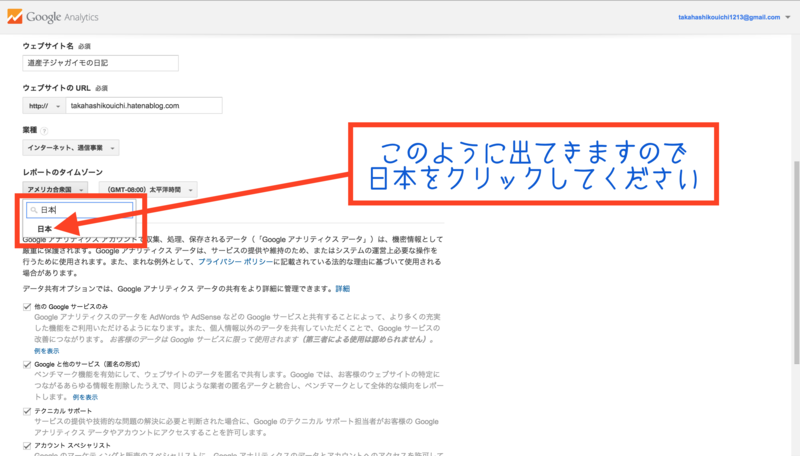Click the レポートのタイムゾーン label
This screenshot has height=456, width=800.
[x=63, y=172]
